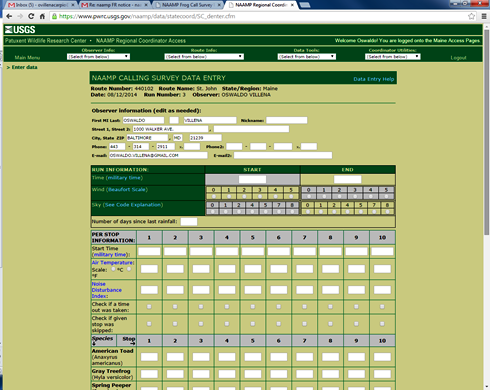490x390 pixels.
Task: Open the Data Entry Help link
Action: pos(374,79)
